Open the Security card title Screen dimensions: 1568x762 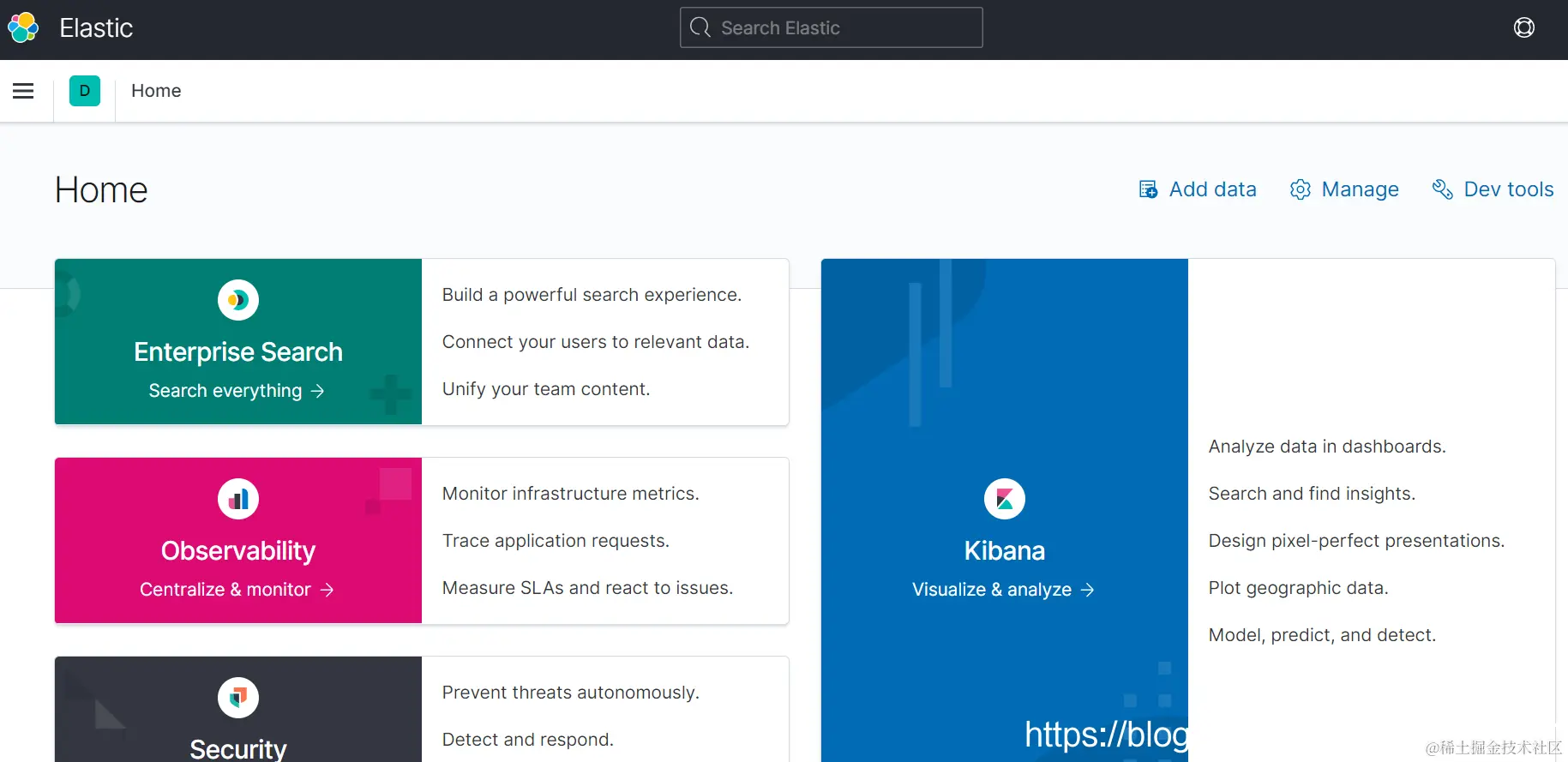point(238,748)
